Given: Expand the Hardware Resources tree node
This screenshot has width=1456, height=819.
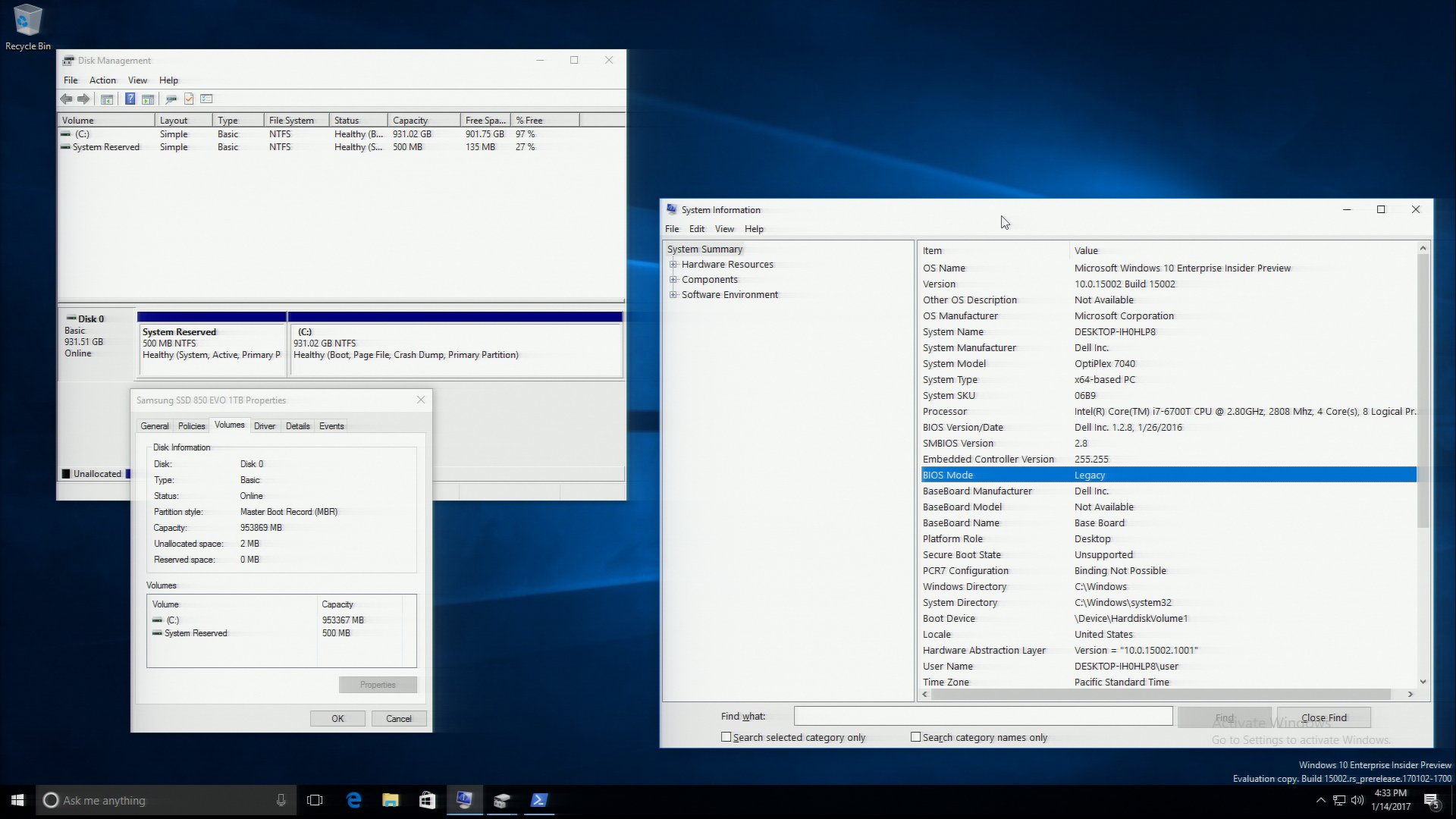Looking at the screenshot, I should click(673, 265).
